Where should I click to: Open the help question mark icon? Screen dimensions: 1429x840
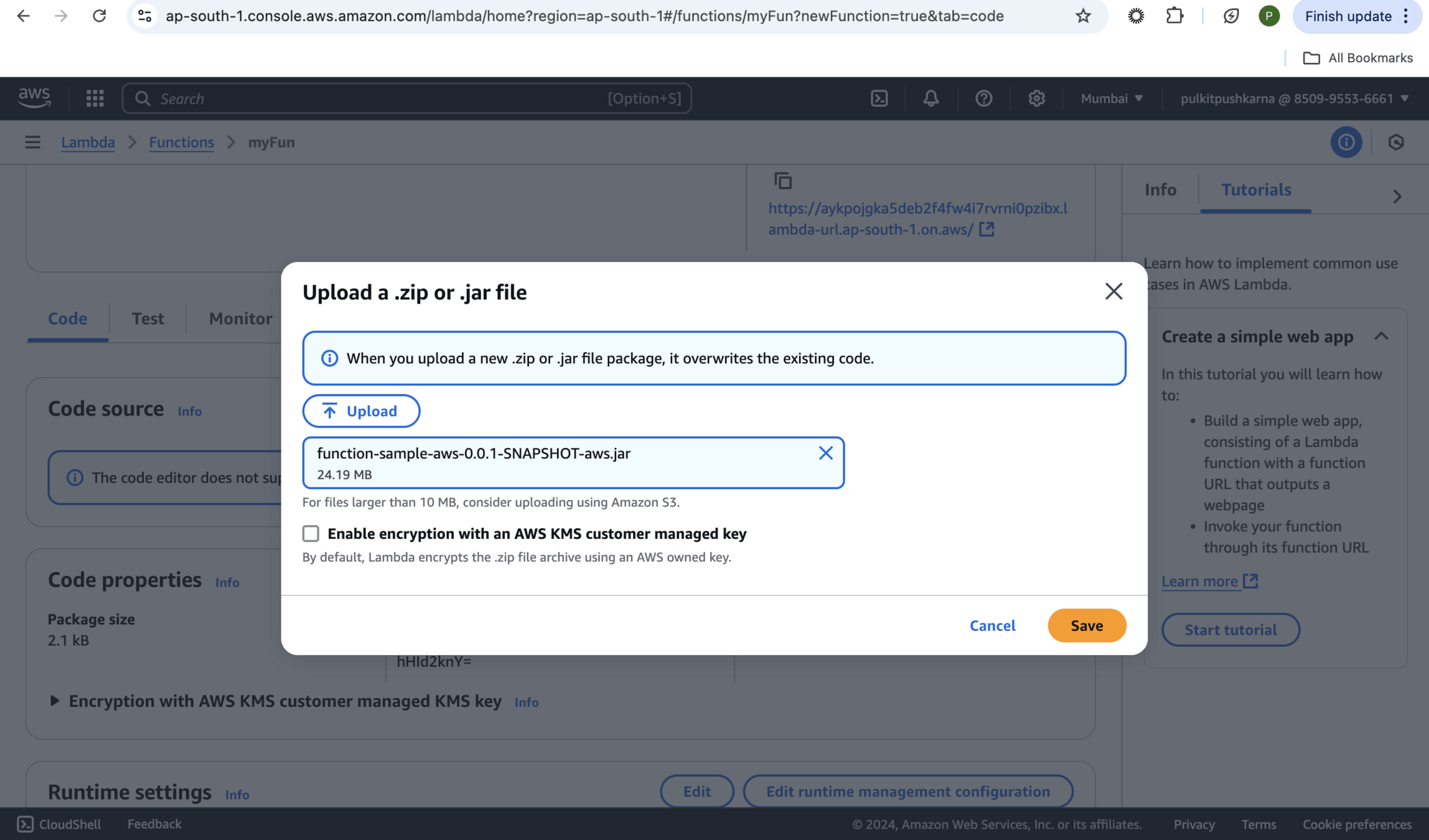[x=983, y=98]
